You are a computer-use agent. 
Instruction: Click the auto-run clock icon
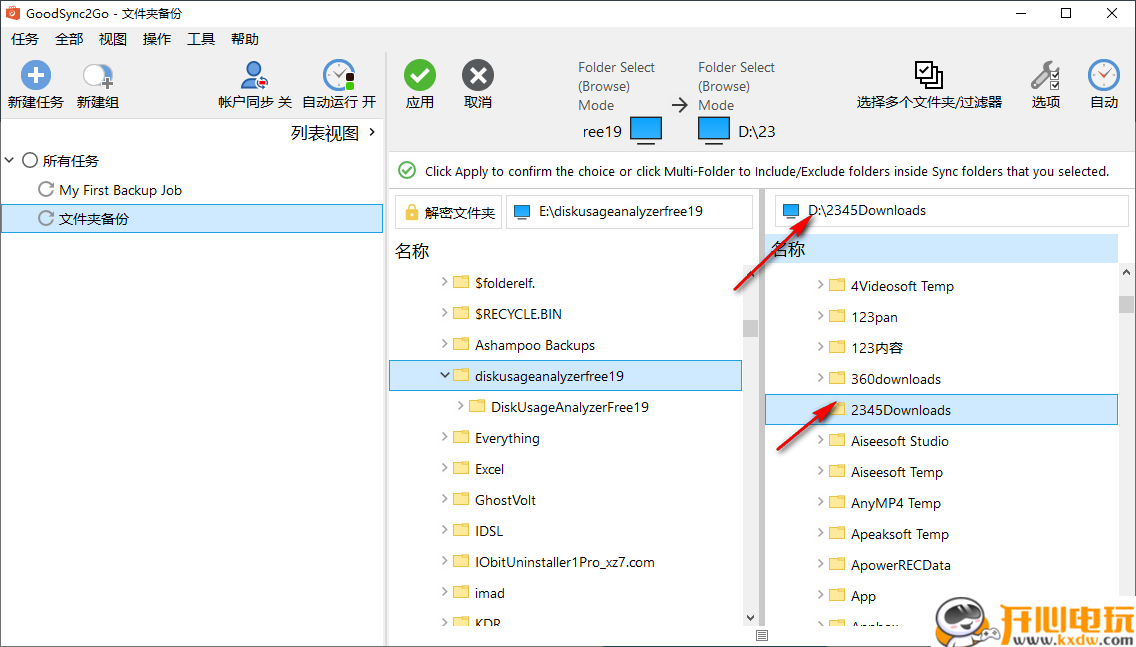click(x=339, y=76)
